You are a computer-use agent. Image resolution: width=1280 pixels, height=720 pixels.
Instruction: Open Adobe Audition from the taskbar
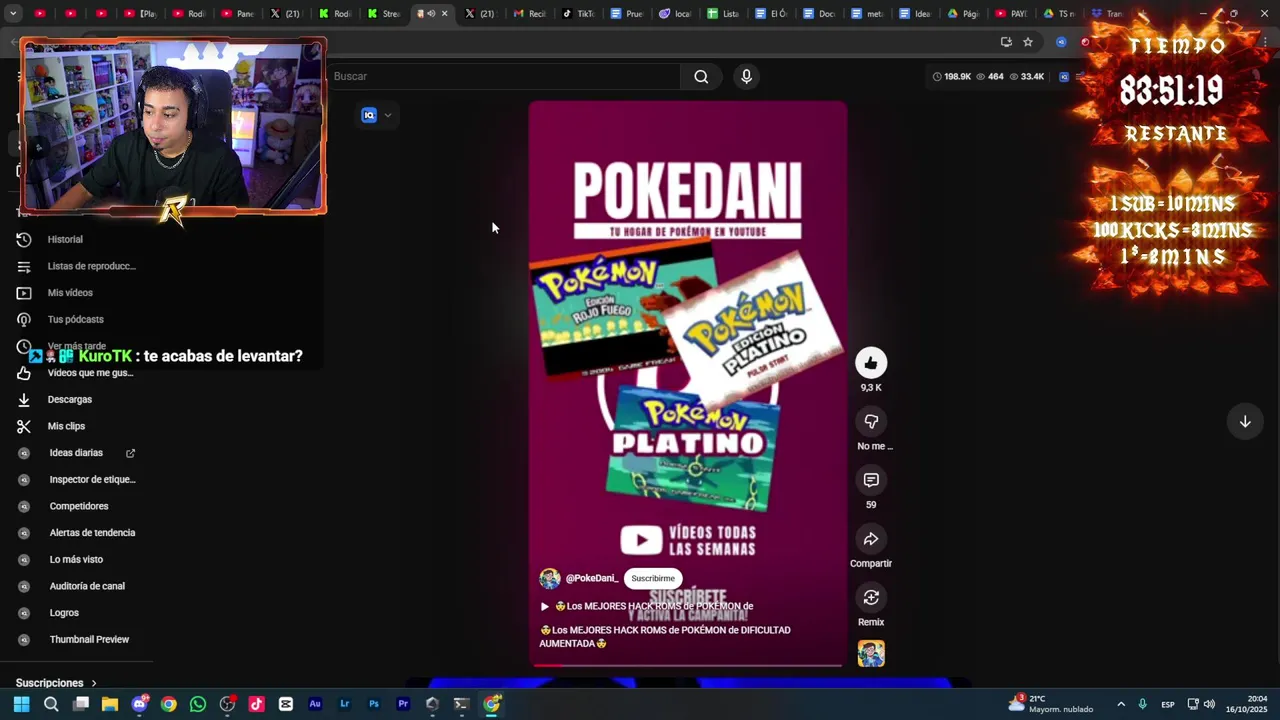tap(315, 704)
